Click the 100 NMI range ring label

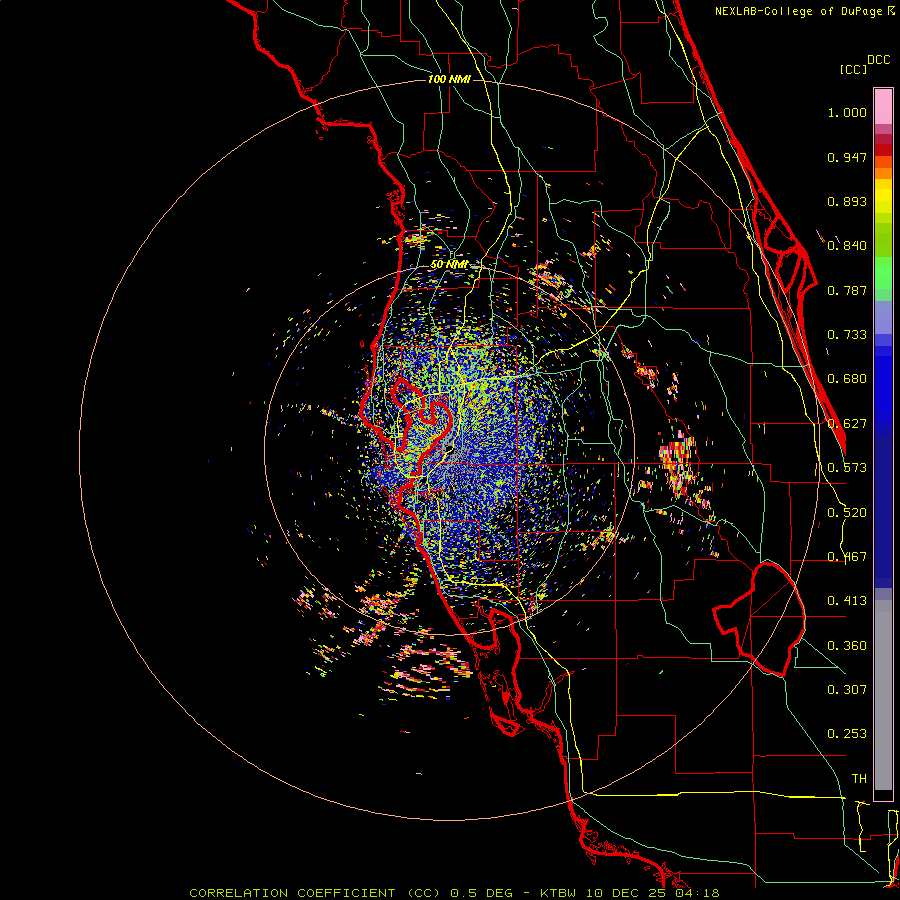[449, 79]
